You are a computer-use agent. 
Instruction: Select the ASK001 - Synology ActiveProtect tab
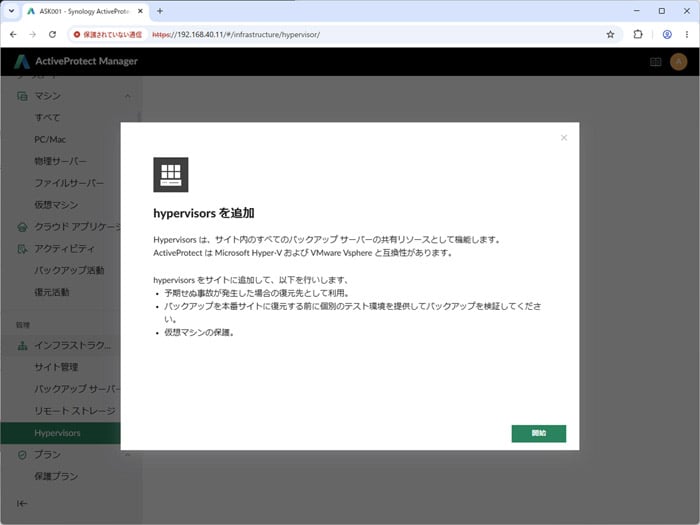[x=85, y=11]
